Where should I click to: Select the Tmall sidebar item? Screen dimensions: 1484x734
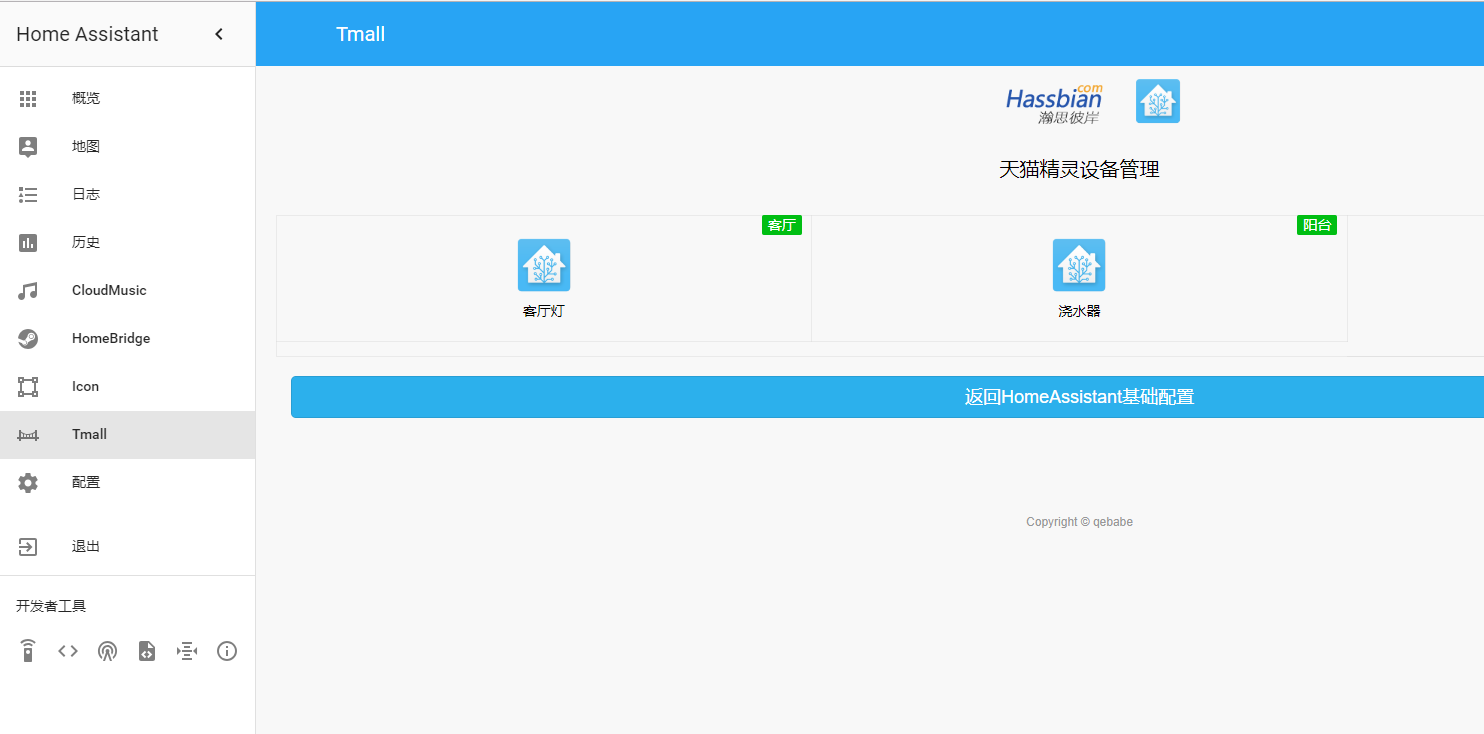tap(89, 434)
